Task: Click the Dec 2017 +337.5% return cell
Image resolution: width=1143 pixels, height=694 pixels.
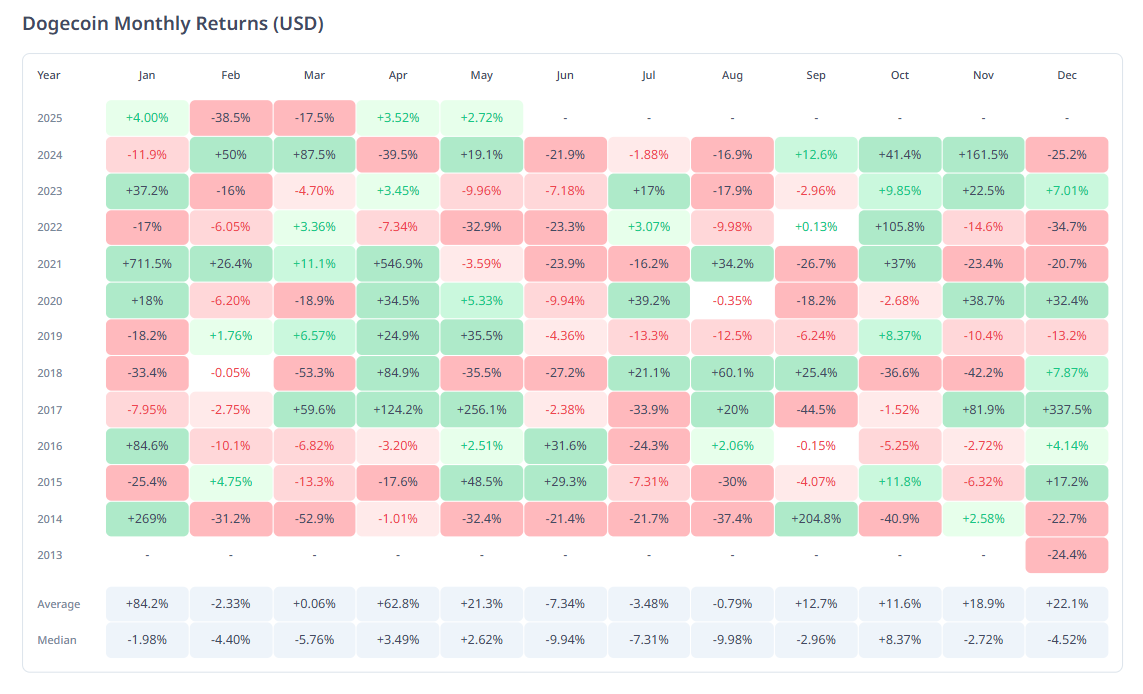Action: click(1066, 409)
